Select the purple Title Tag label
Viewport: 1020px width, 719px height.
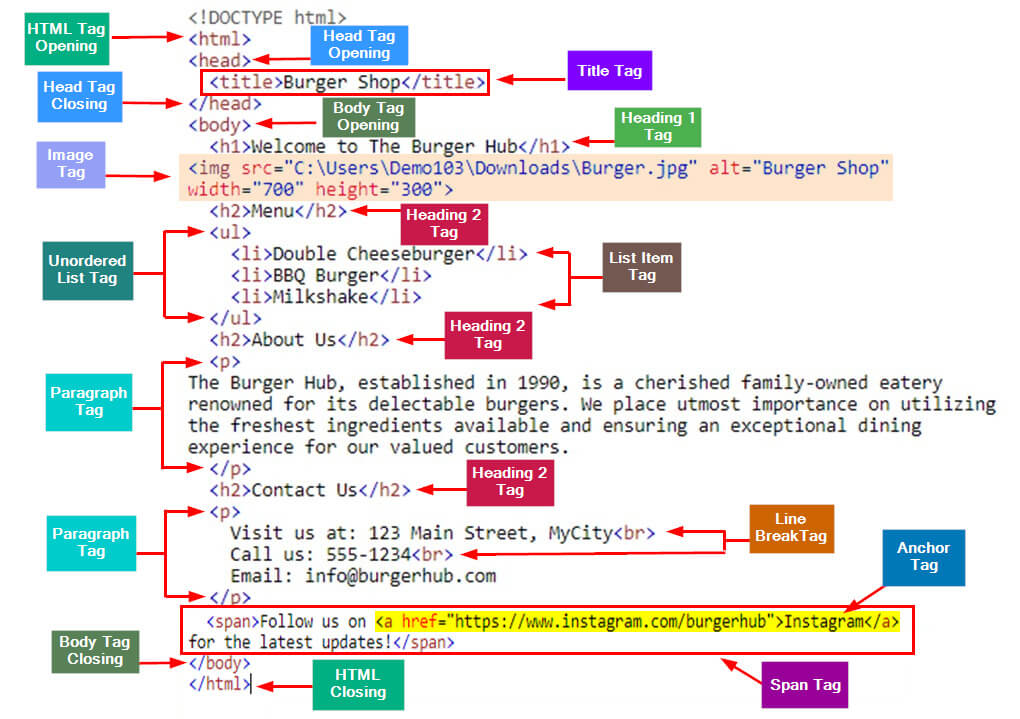pos(609,71)
